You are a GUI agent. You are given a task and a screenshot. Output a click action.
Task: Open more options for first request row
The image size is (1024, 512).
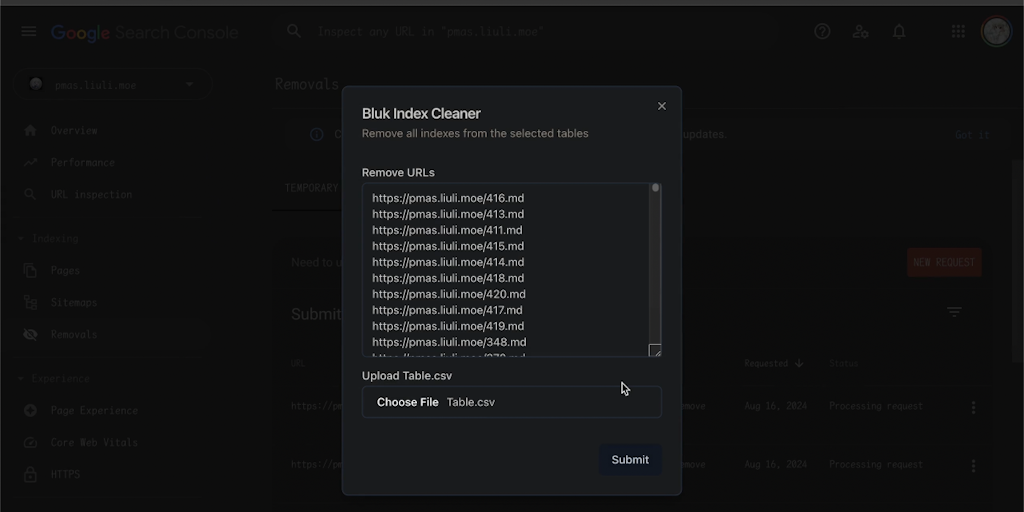[x=973, y=407]
